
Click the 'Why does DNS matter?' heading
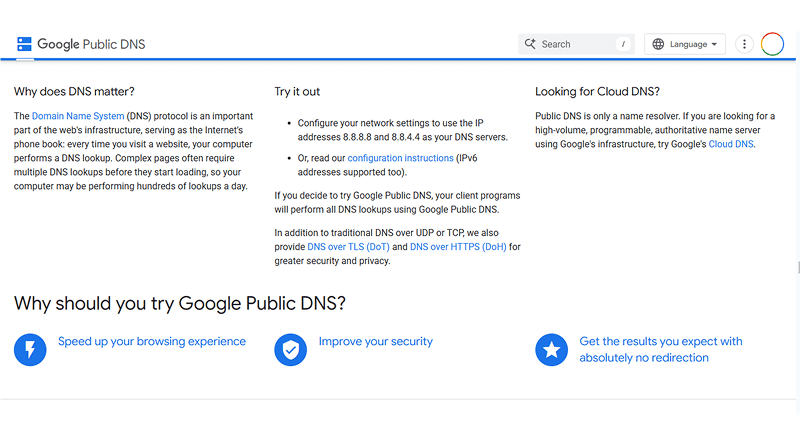point(74,91)
